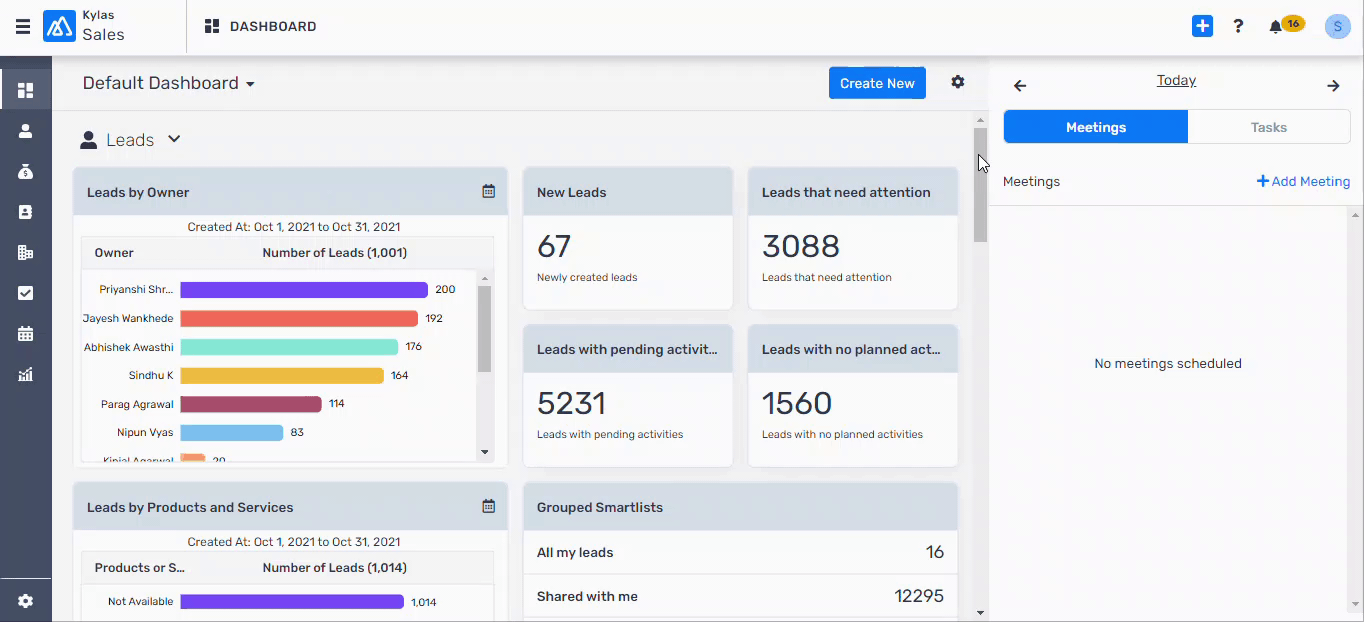
Task: Select the Deals money bag icon in sidebar
Action: (x=25, y=171)
